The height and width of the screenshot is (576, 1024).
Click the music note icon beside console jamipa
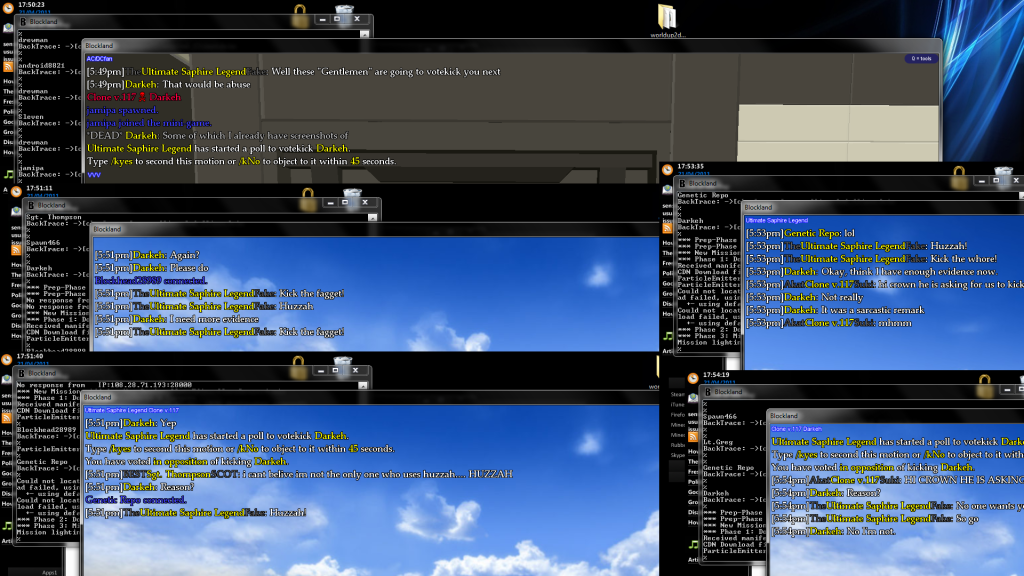click(8, 174)
